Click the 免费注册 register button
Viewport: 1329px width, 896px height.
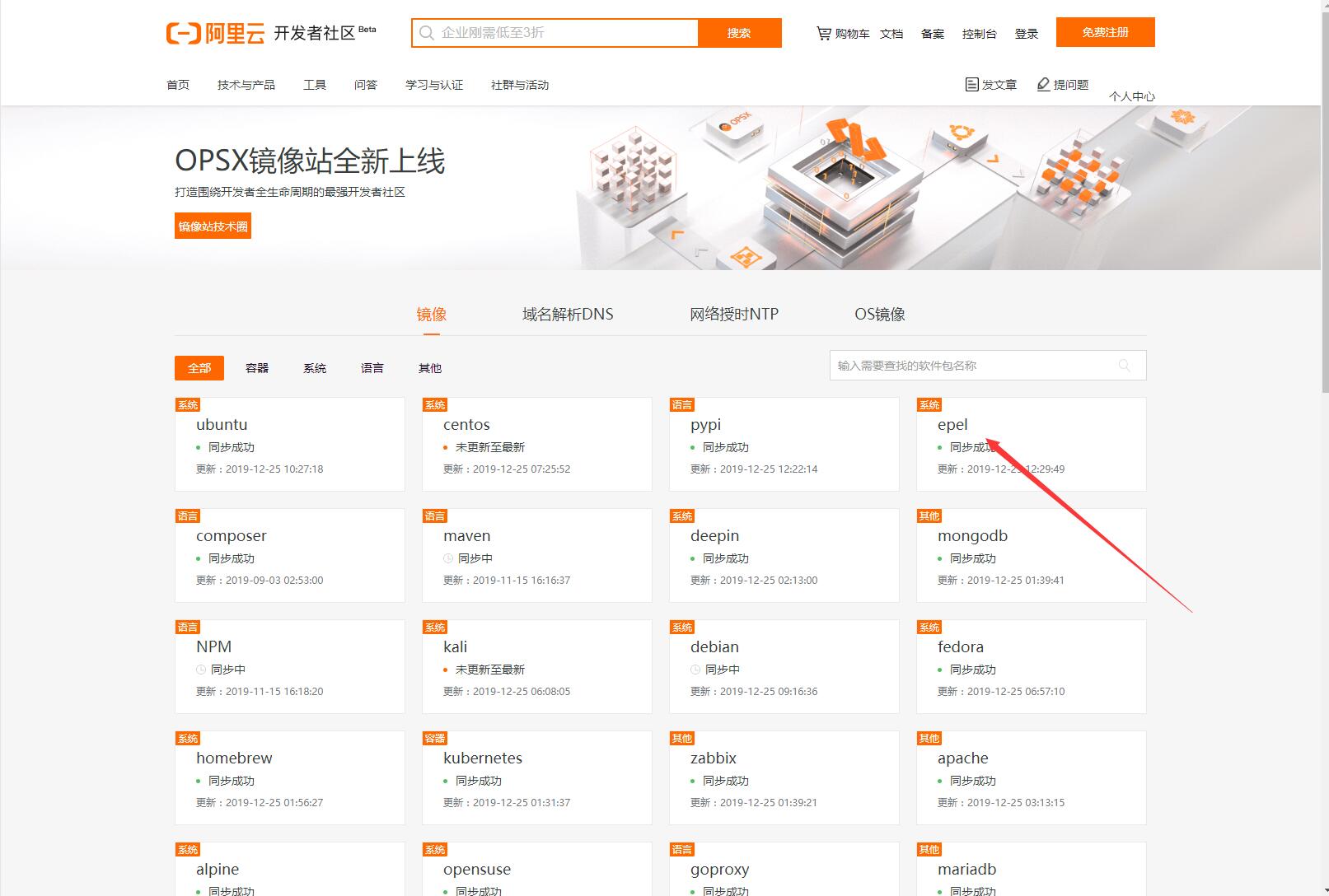coord(1106,32)
